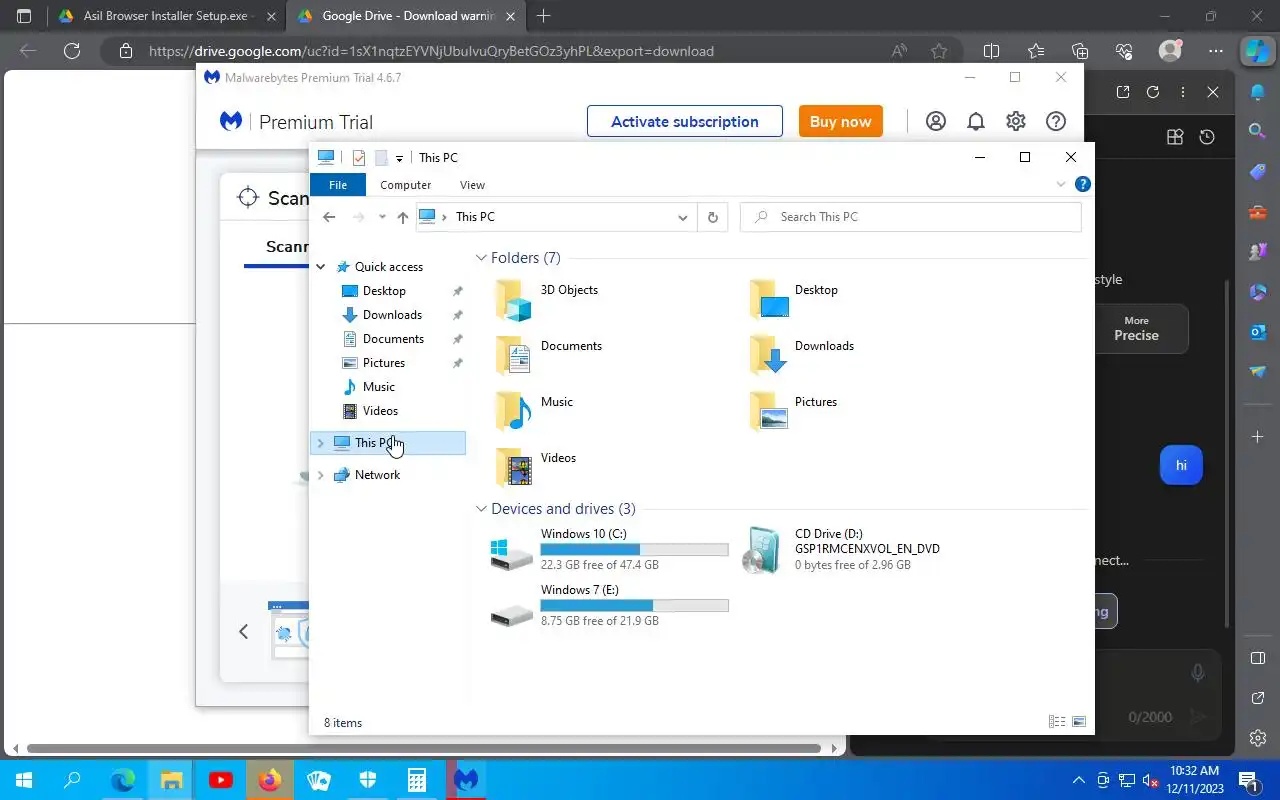
Task: Switch to Asil Browser Installer browser tab
Action: coord(167,16)
